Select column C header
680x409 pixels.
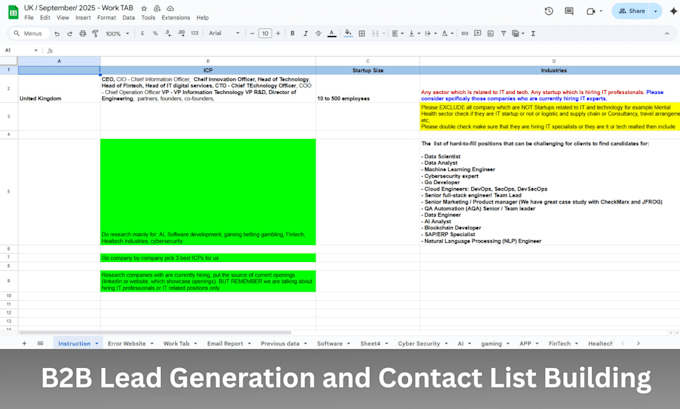pyautogui.click(x=367, y=61)
